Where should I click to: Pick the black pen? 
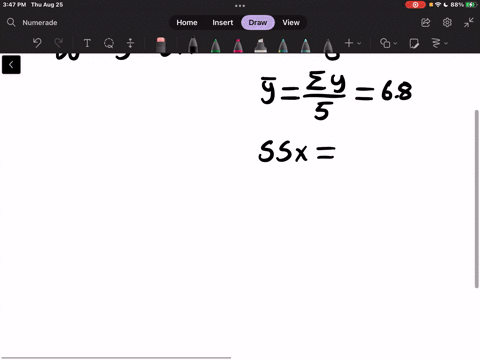point(193,45)
